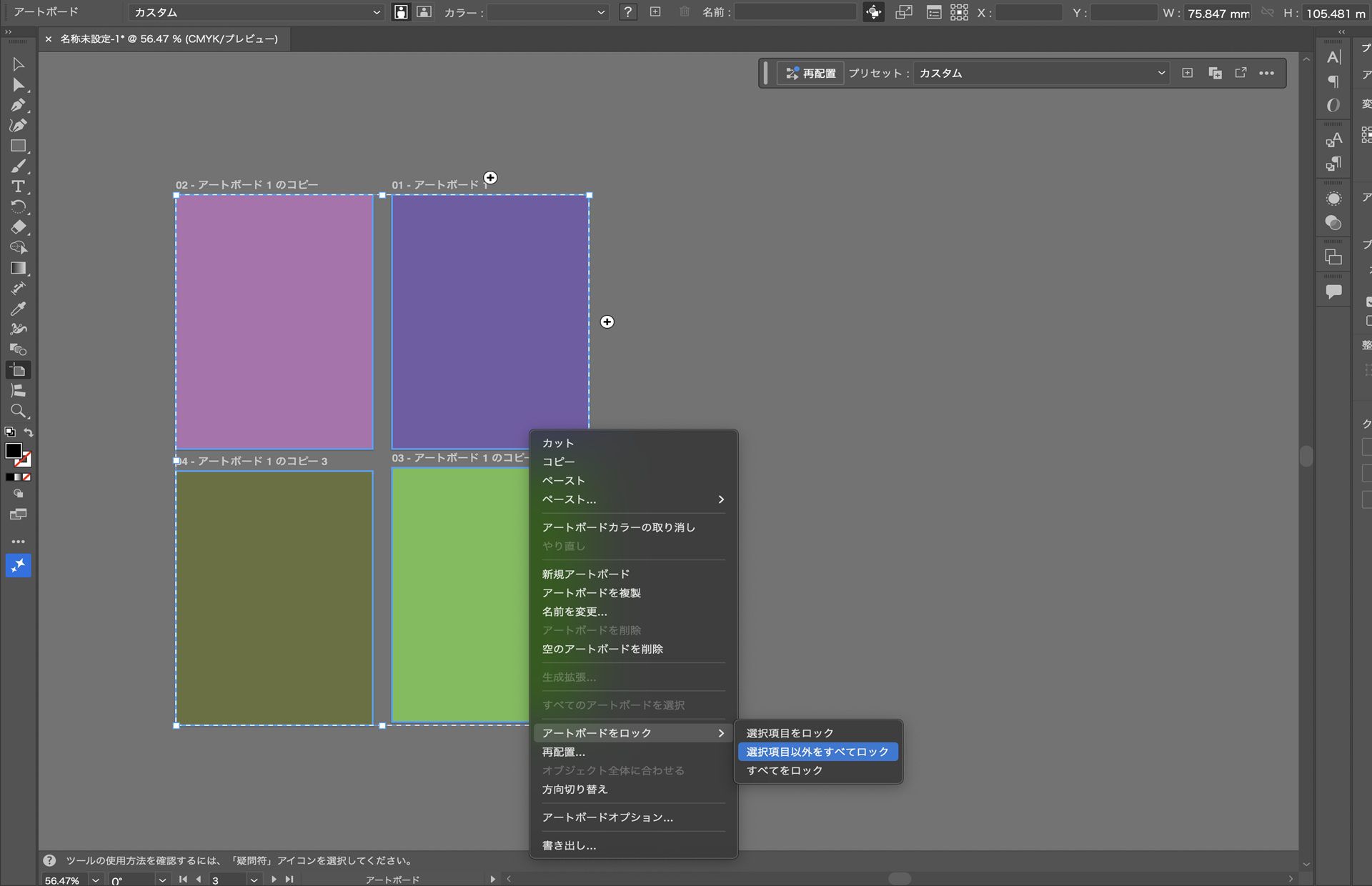Choose 選択項目以外をすべてロック from the lock submenu

[817, 752]
